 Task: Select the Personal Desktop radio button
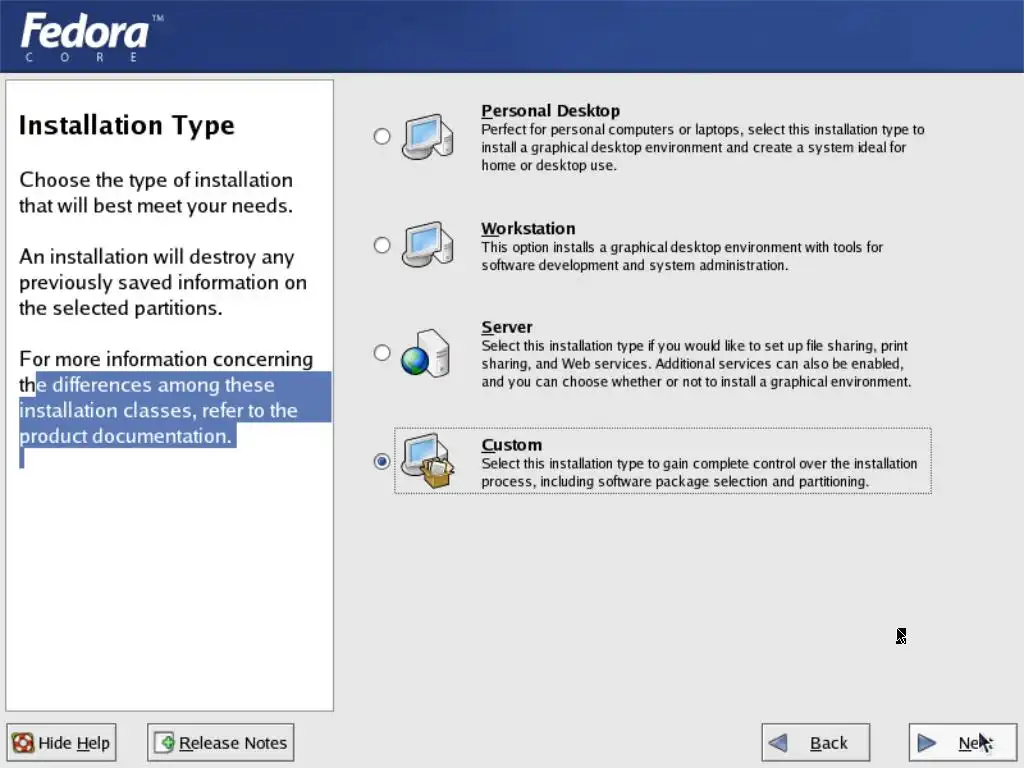[382, 136]
